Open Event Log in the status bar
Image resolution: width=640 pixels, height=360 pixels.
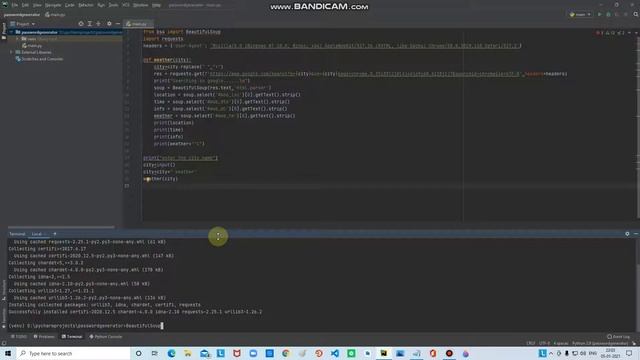(x=618, y=337)
